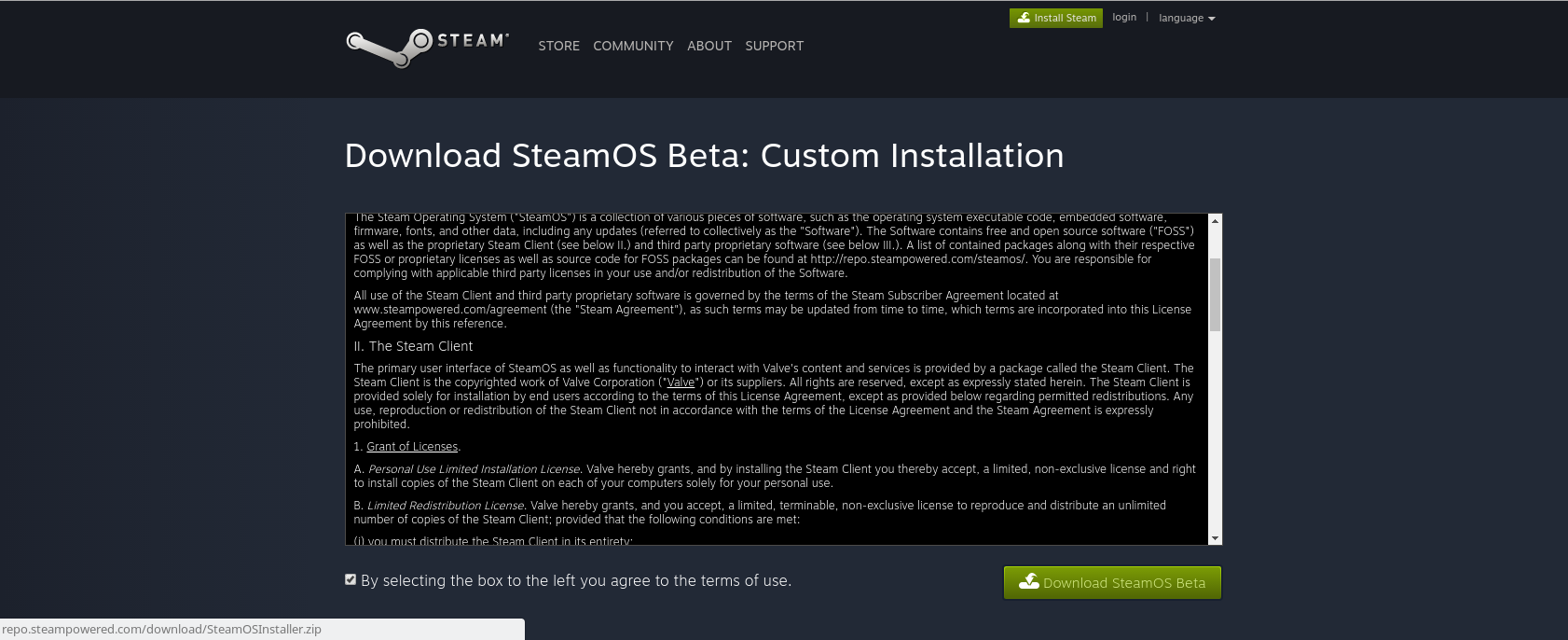Click the license agreement scrollbar thumb

tap(1215, 294)
